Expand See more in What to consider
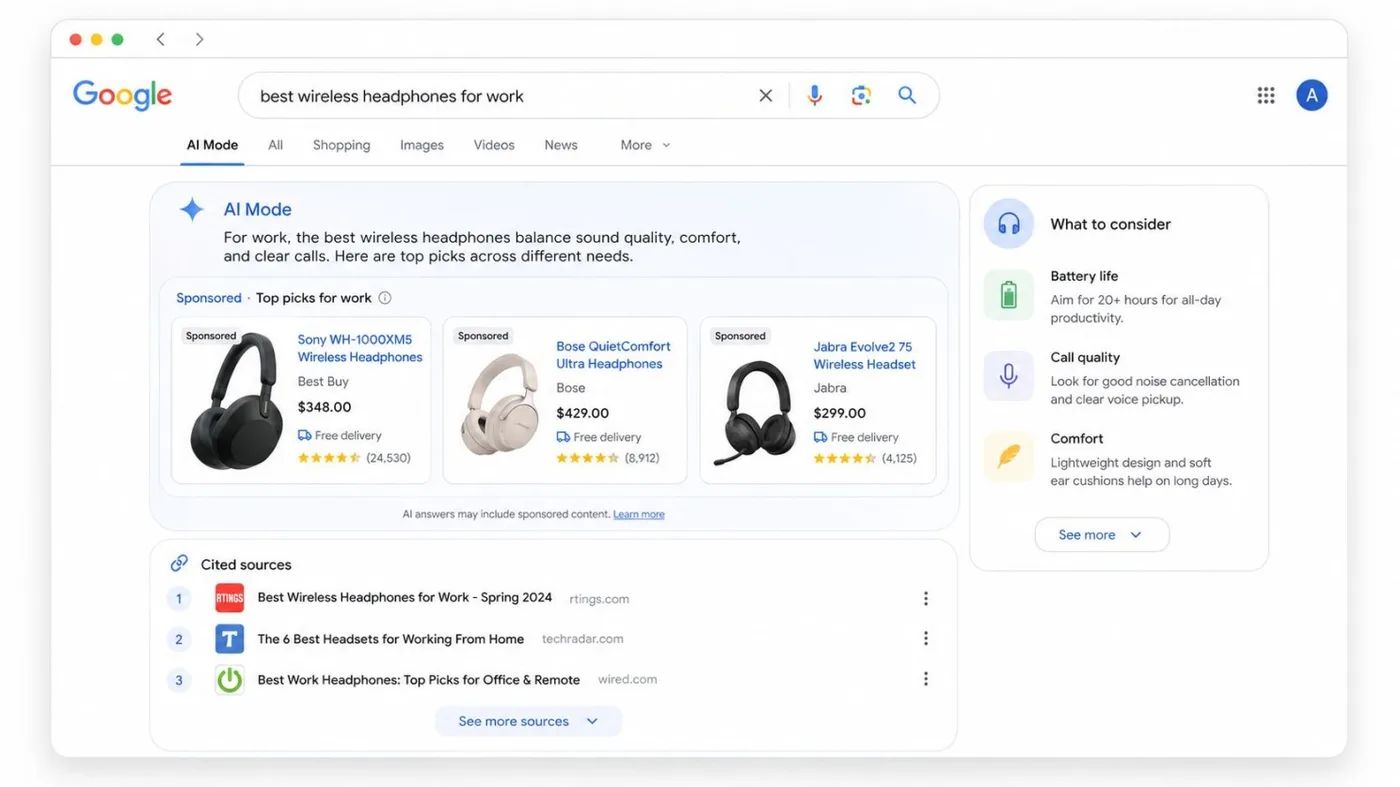This screenshot has height=787, width=1400. (1101, 535)
